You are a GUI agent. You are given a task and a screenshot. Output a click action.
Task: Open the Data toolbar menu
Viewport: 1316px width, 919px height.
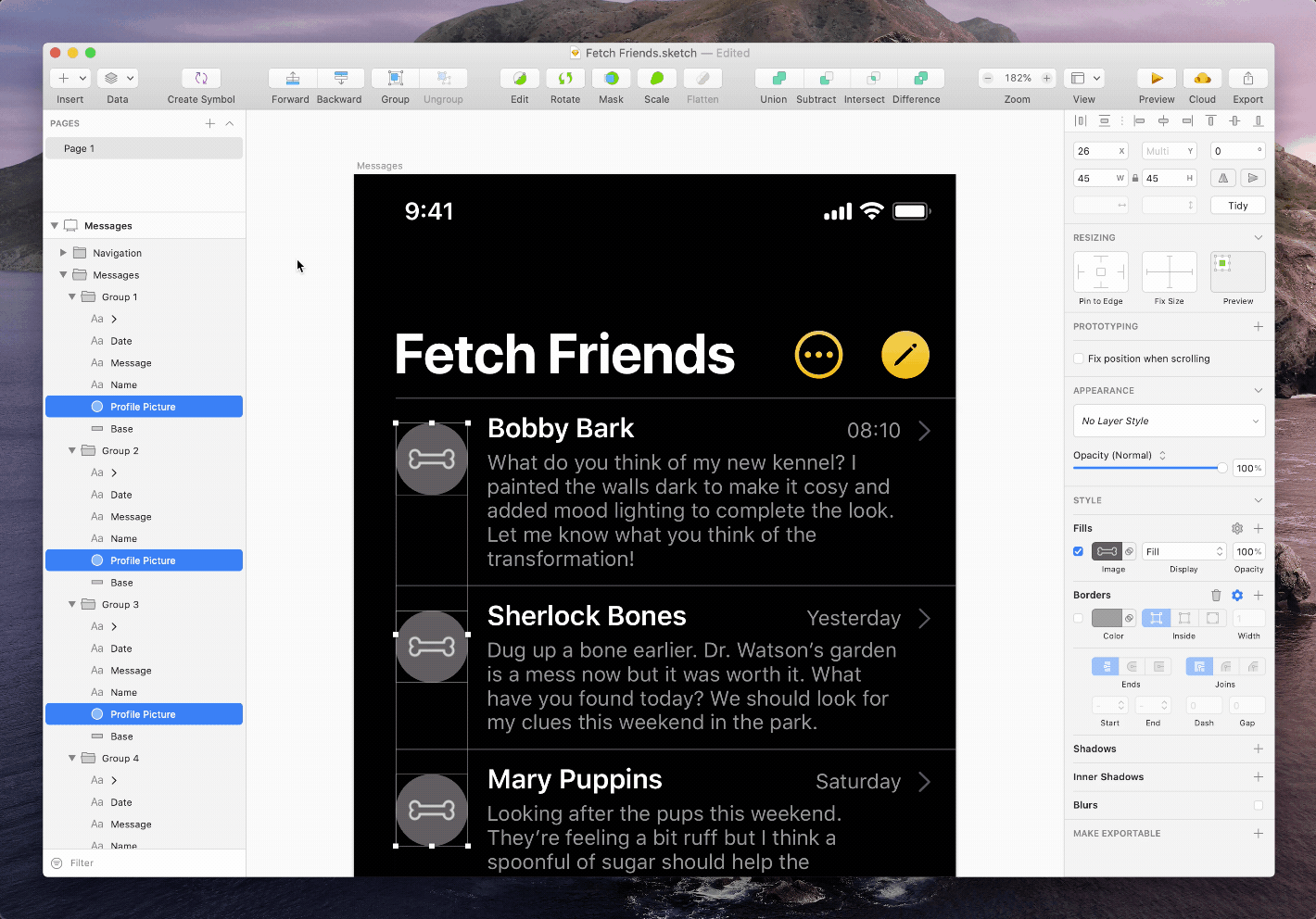(118, 79)
